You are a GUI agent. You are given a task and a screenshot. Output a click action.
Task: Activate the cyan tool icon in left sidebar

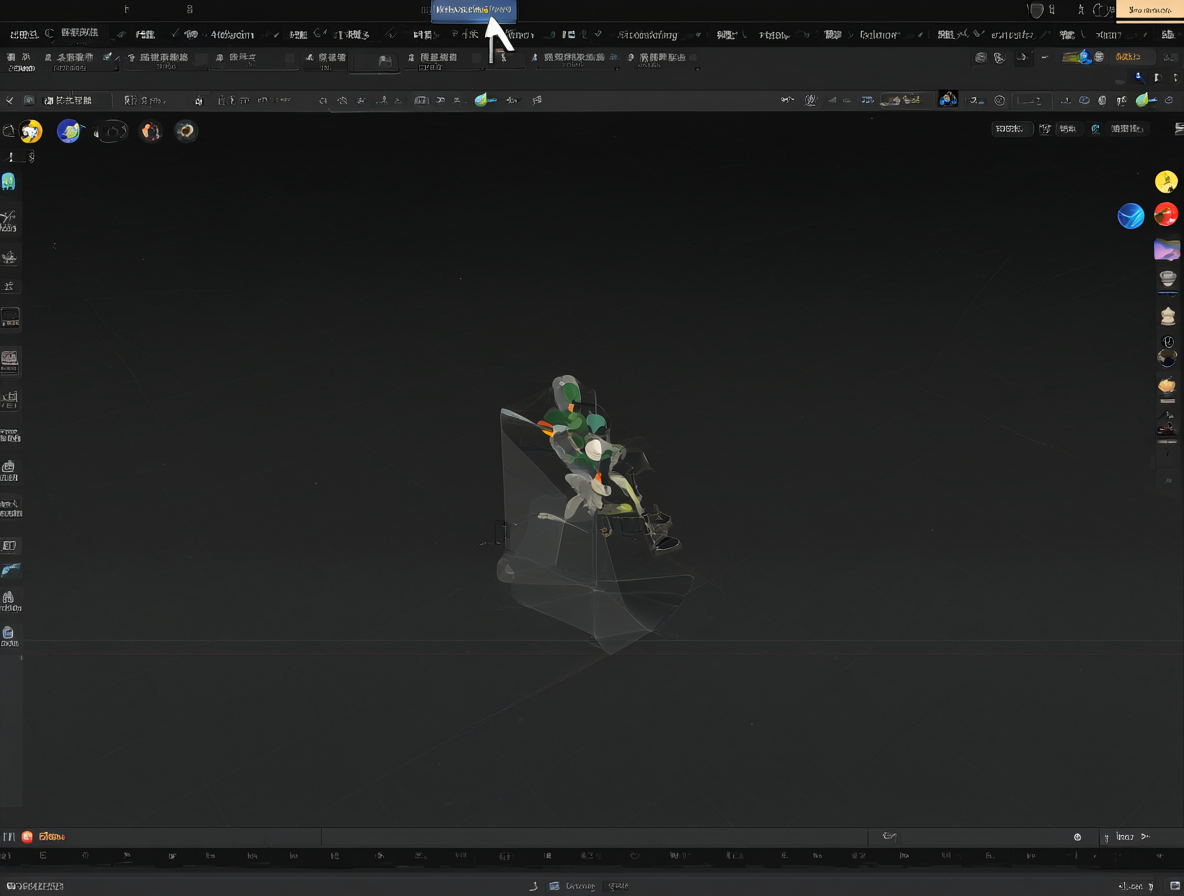[8, 182]
